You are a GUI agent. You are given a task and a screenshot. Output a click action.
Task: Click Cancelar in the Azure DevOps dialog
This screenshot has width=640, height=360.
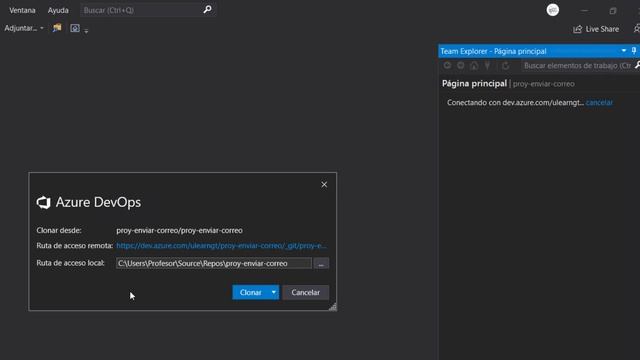click(305, 292)
